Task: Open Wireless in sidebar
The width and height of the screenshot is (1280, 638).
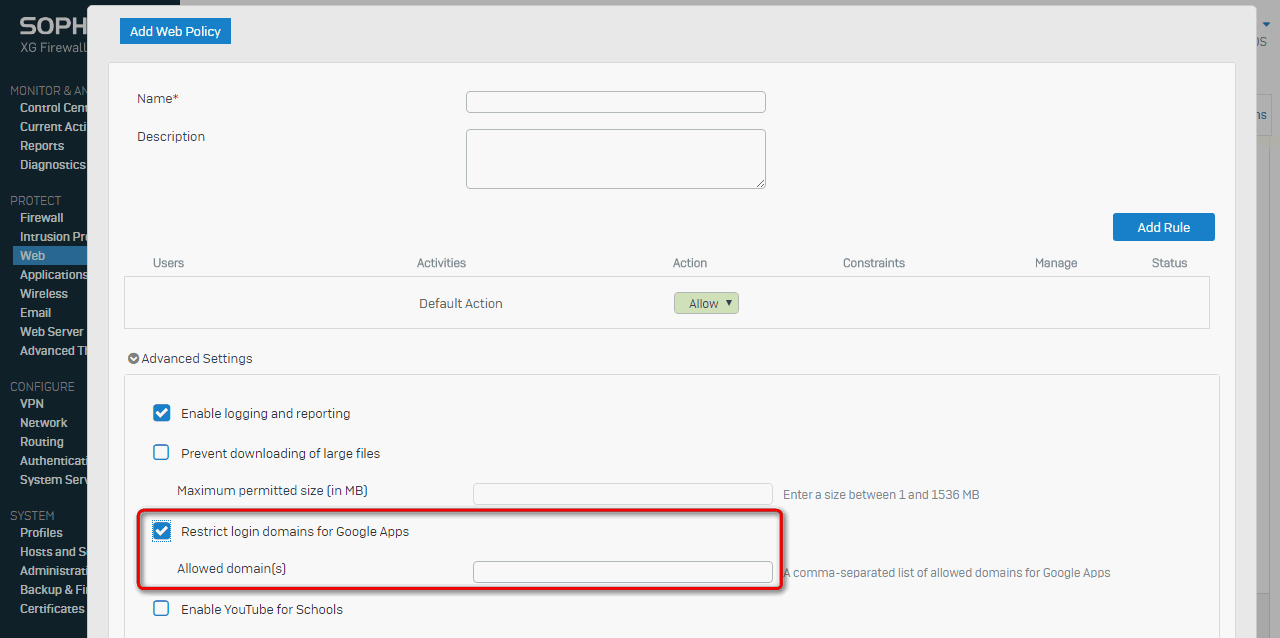Action: [44, 294]
